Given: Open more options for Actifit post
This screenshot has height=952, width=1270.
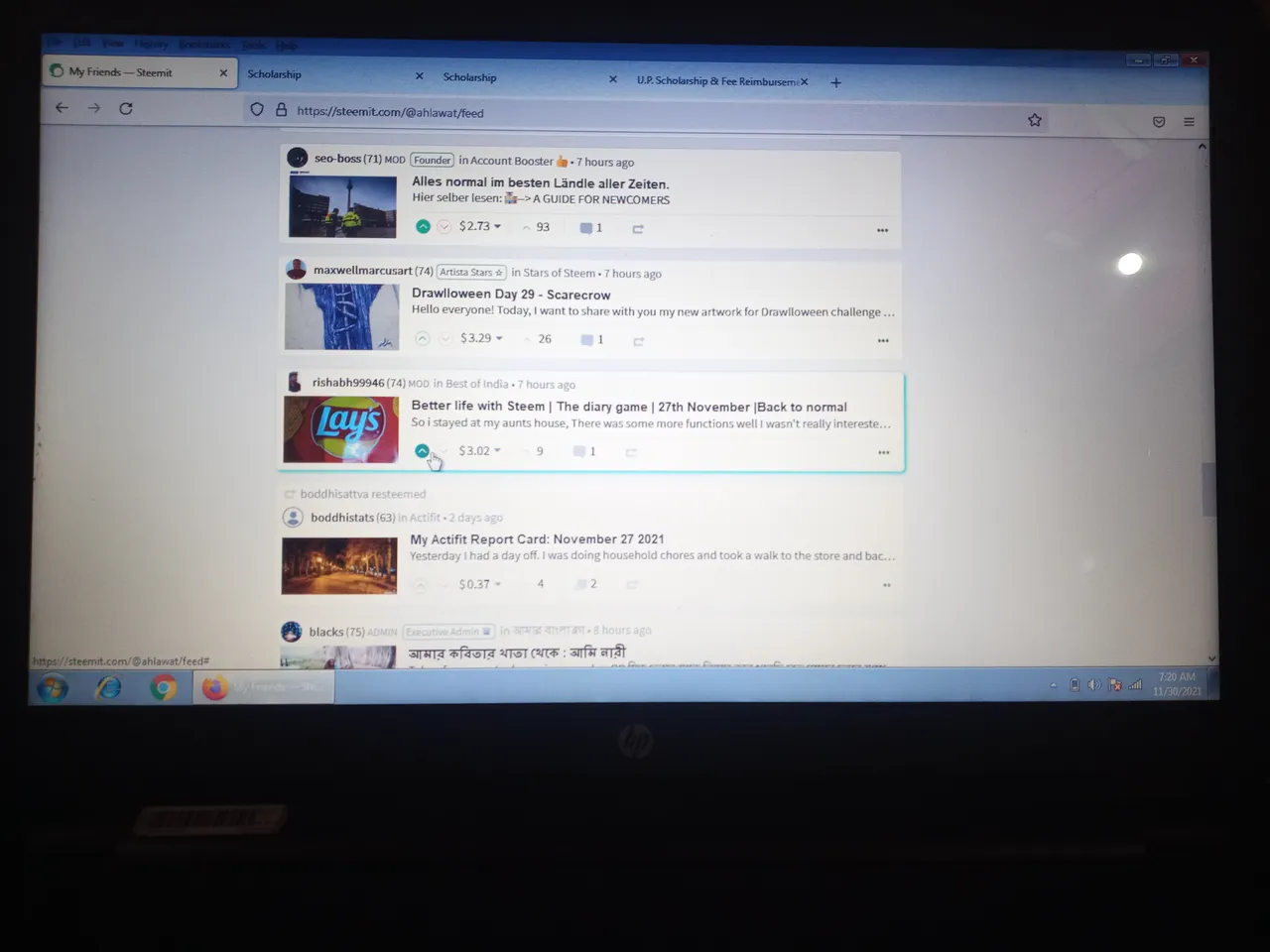Looking at the screenshot, I should tap(887, 585).
